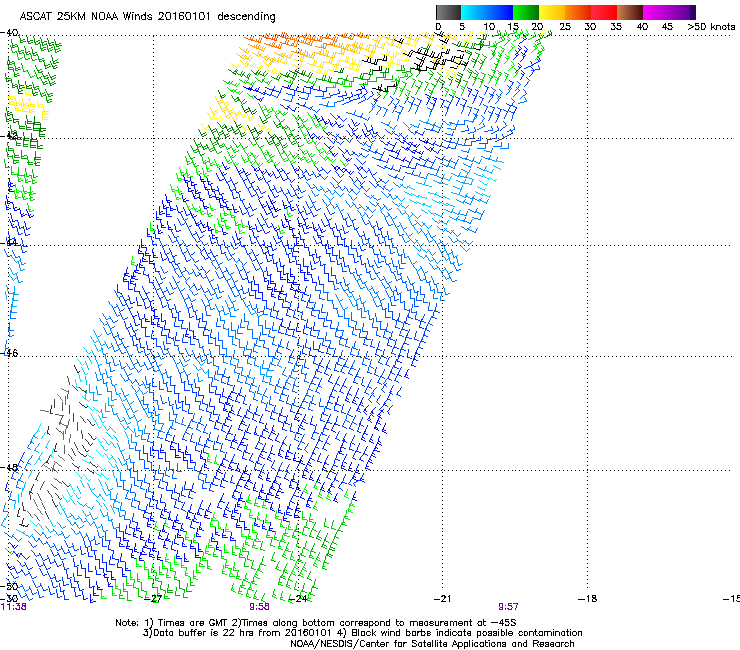Pick the magenta 40-45 knots legend color
The width and height of the screenshot is (740, 650).
656,12
